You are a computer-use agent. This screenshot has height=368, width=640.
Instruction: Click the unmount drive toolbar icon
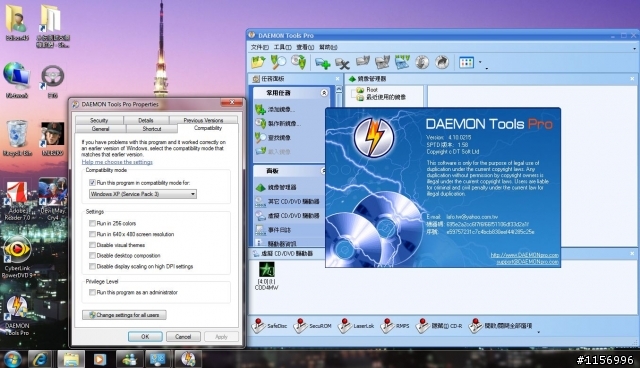point(382,62)
